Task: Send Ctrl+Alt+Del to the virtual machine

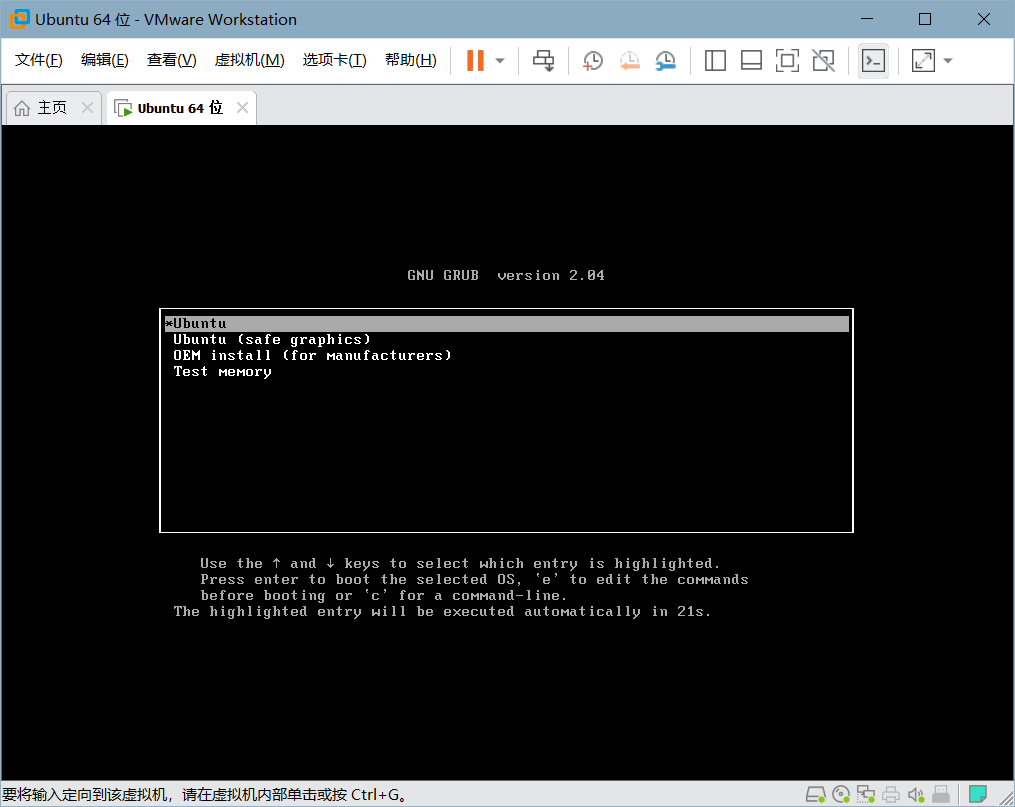Action: [544, 60]
